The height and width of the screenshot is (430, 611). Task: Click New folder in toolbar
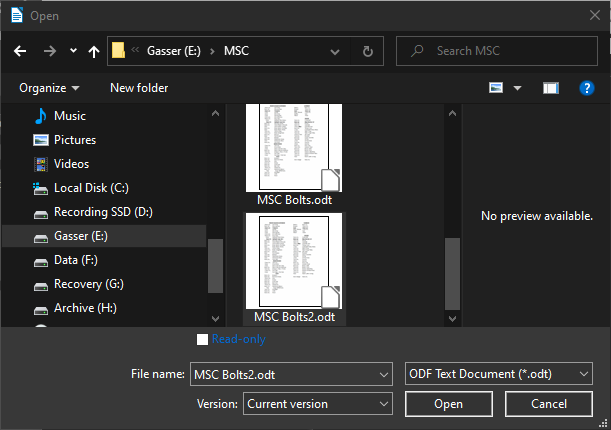(139, 88)
